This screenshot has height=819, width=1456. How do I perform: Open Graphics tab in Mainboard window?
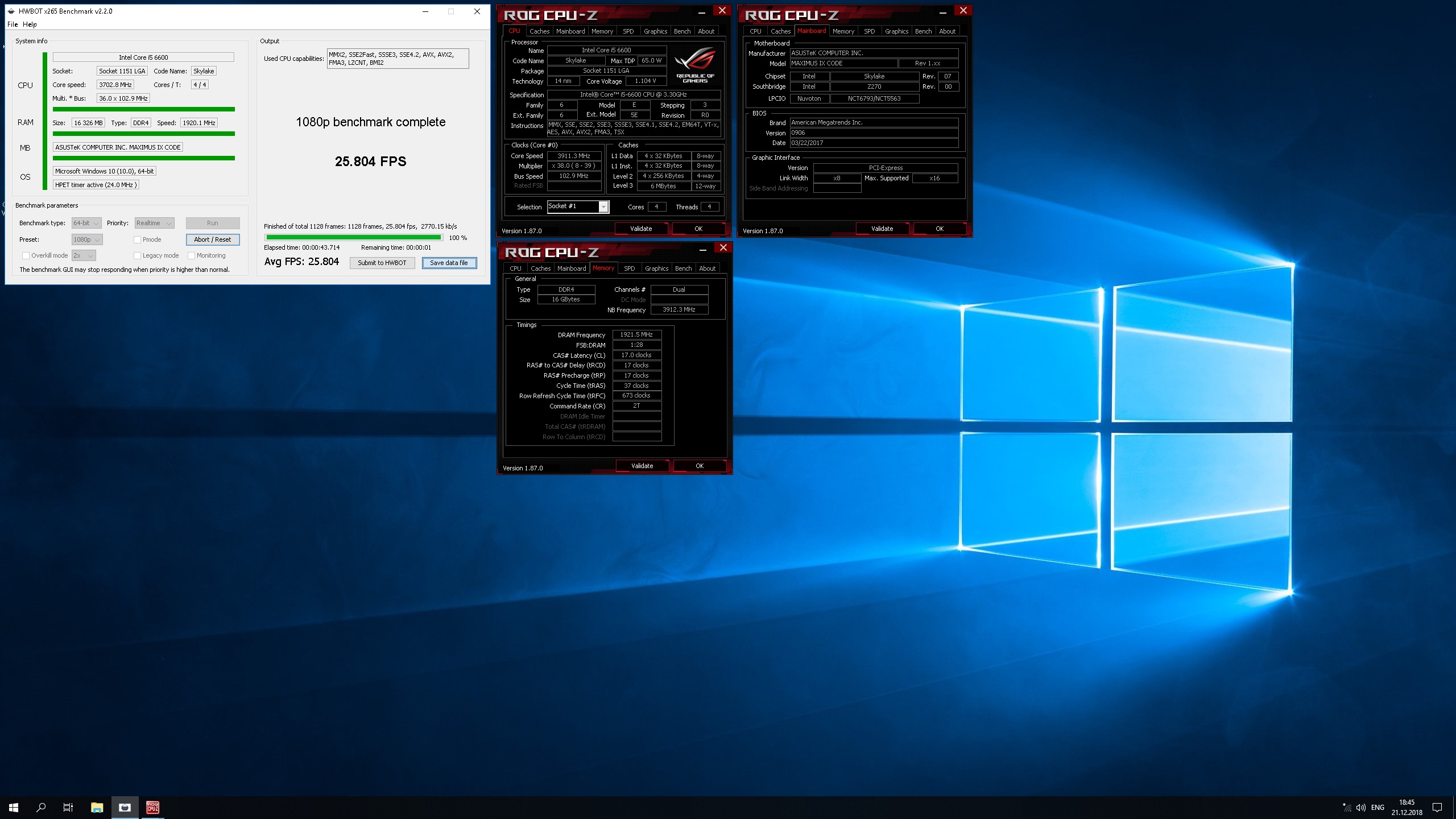[x=896, y=31]
